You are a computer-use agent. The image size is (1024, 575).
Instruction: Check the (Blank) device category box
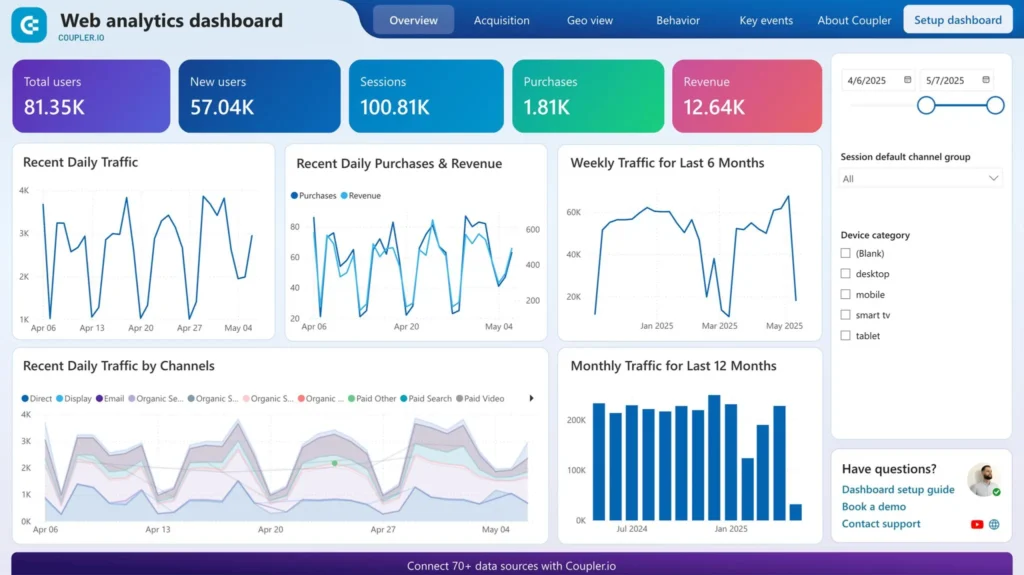(846, 253)
